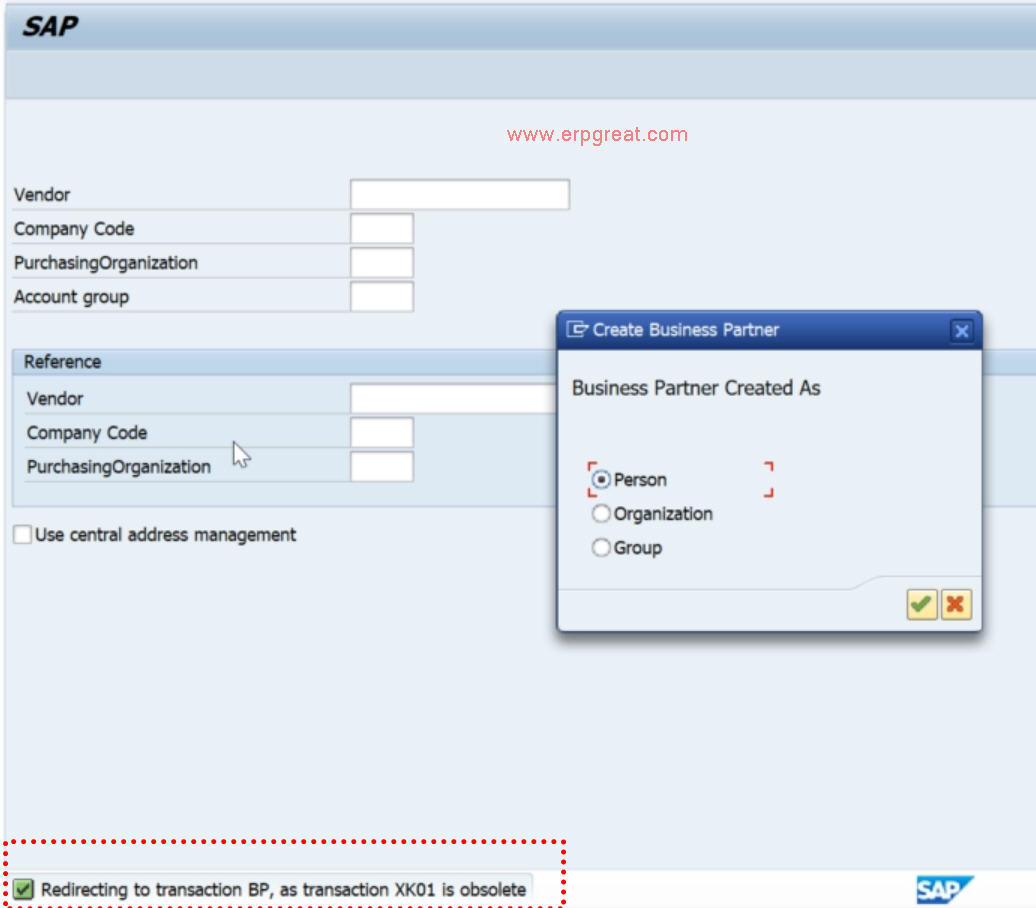1036x908 pixels.
Task: Click the dialog title bar icon
Action: (577, 329)
